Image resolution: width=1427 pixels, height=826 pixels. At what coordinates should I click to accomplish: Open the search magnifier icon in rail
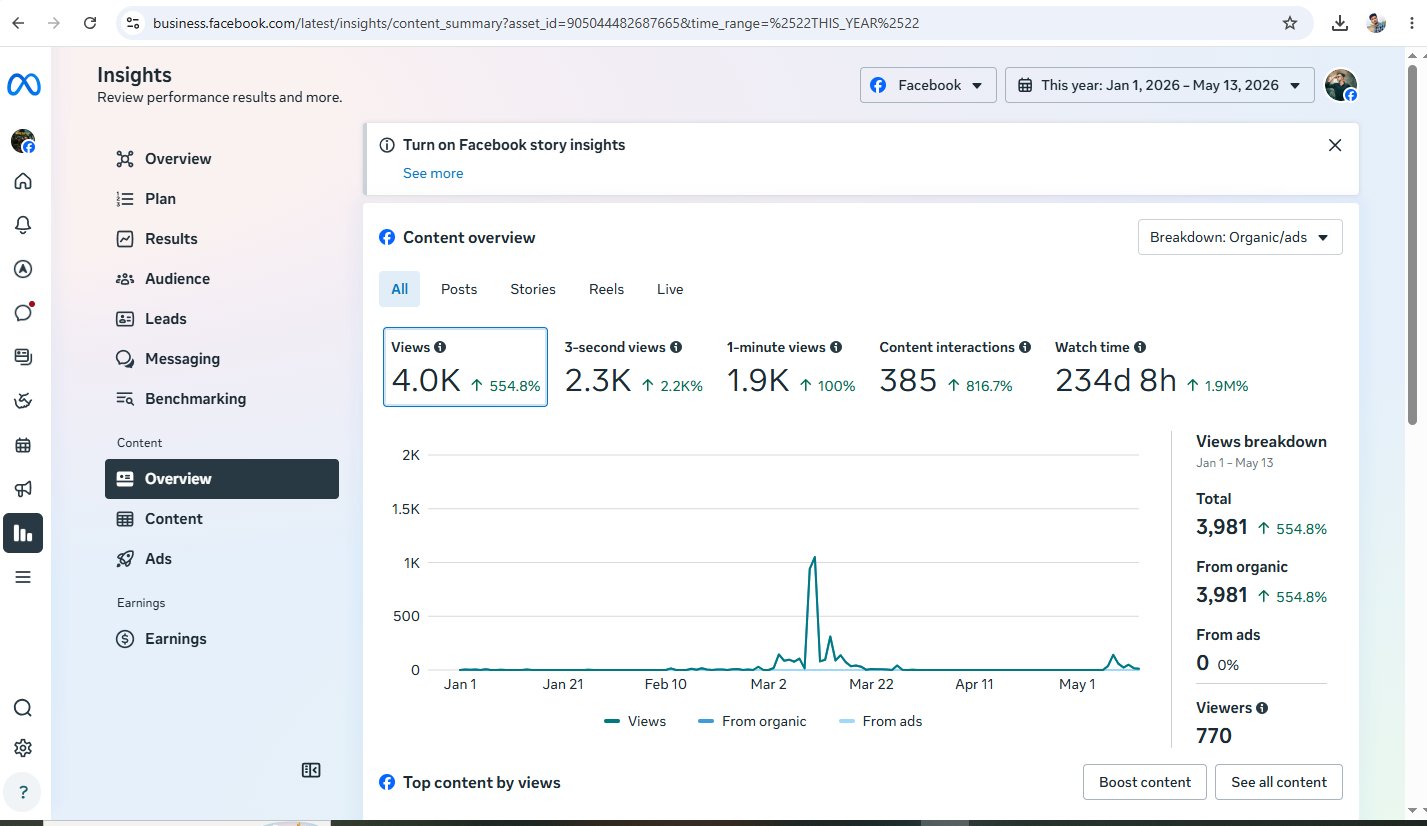23,708
